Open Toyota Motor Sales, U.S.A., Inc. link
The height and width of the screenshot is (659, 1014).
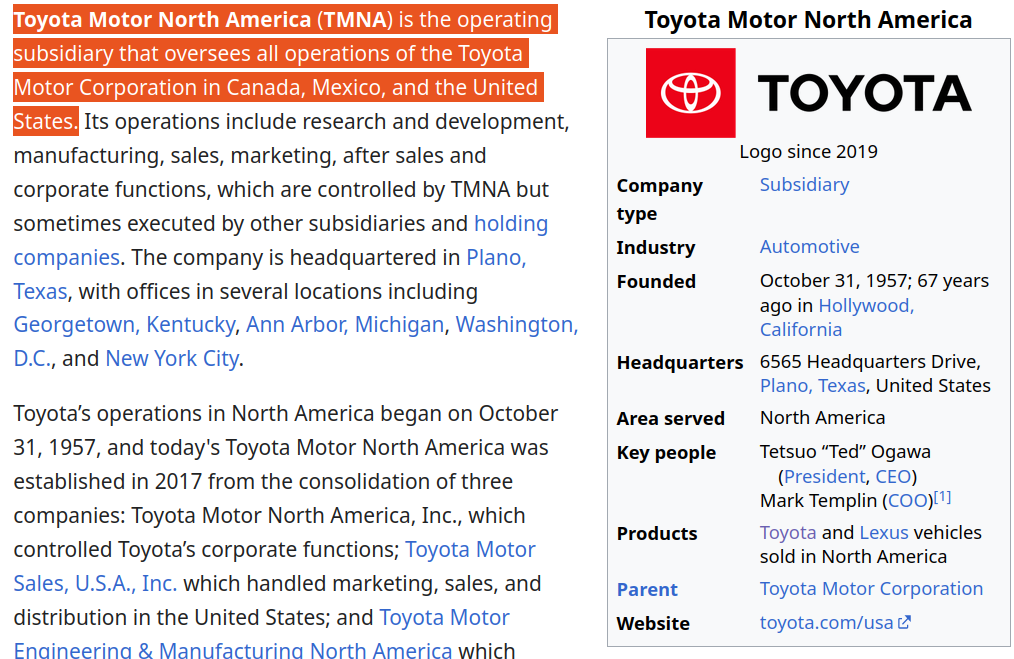(x=470, y=550)
